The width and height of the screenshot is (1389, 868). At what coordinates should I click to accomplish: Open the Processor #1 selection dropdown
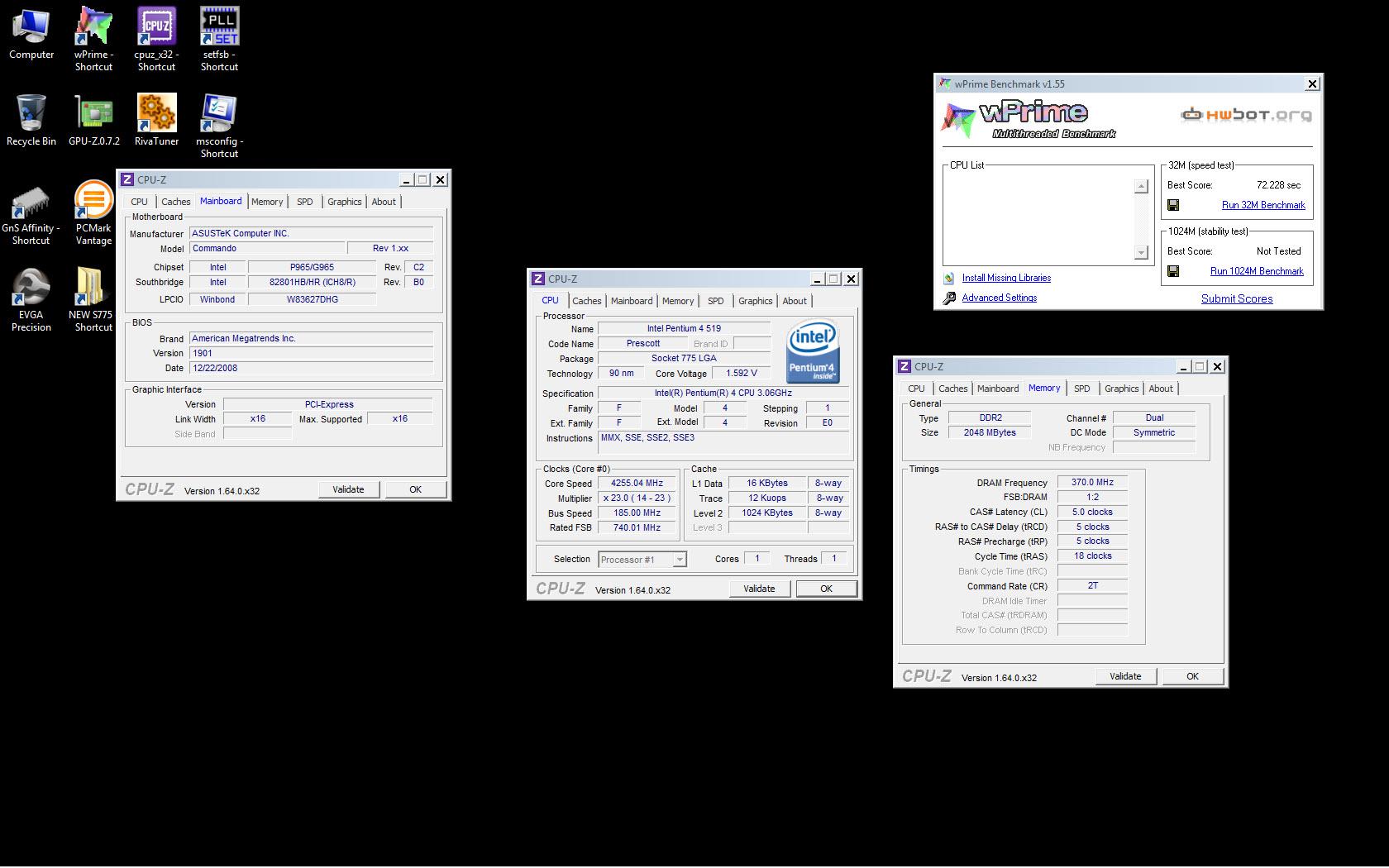(x=642, y=560)
